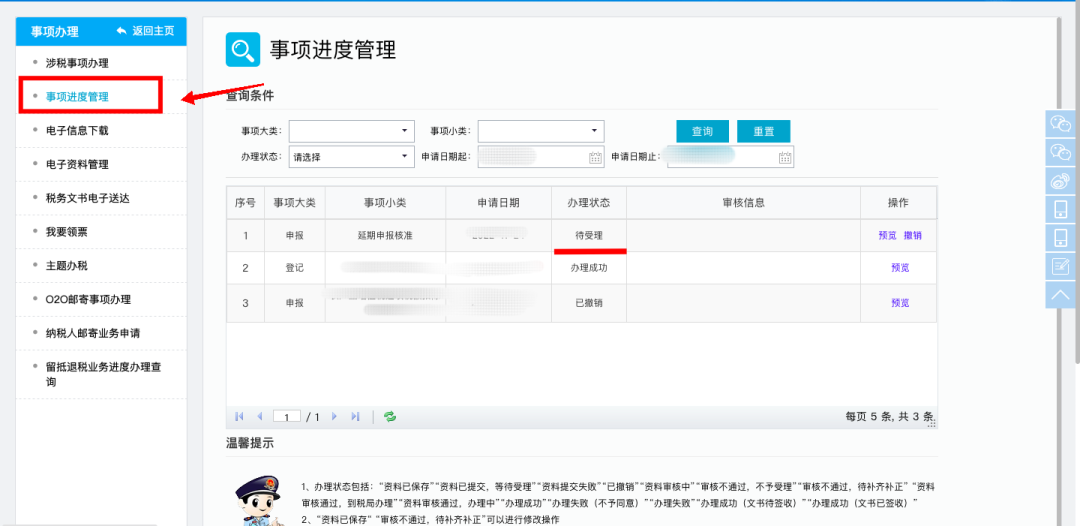This screenshot has width=1080, height=526.
Task: Click the 申请日期 column header
Action: pos(499,202)
